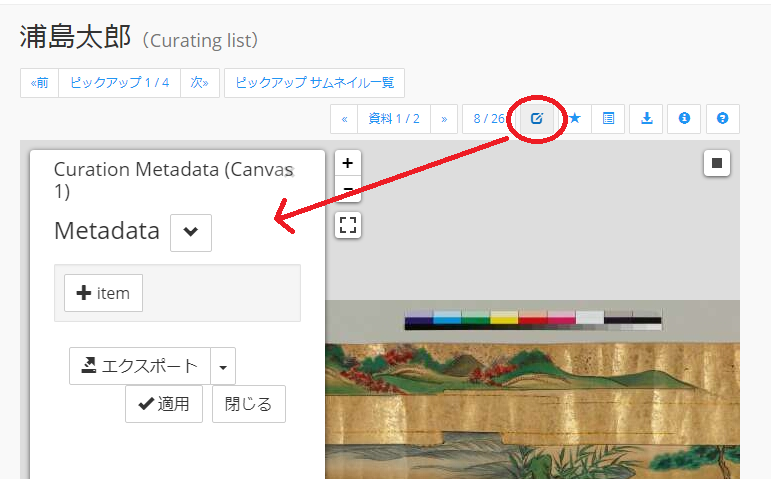The height and width of the screenshot is (479, 771).
Task: Open the info circle icon
Action: coord(684,119)
